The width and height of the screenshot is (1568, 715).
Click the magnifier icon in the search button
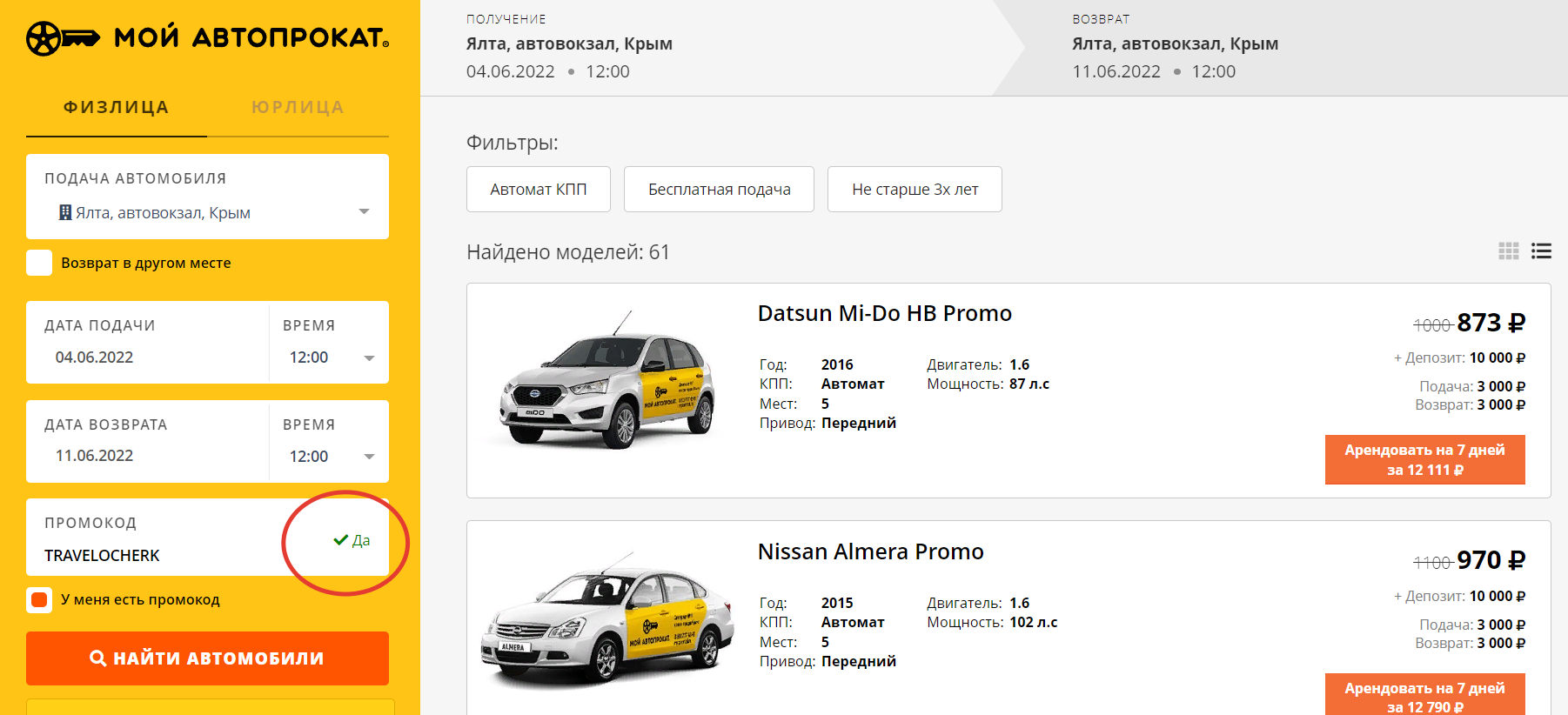click(x=98, y=658)
